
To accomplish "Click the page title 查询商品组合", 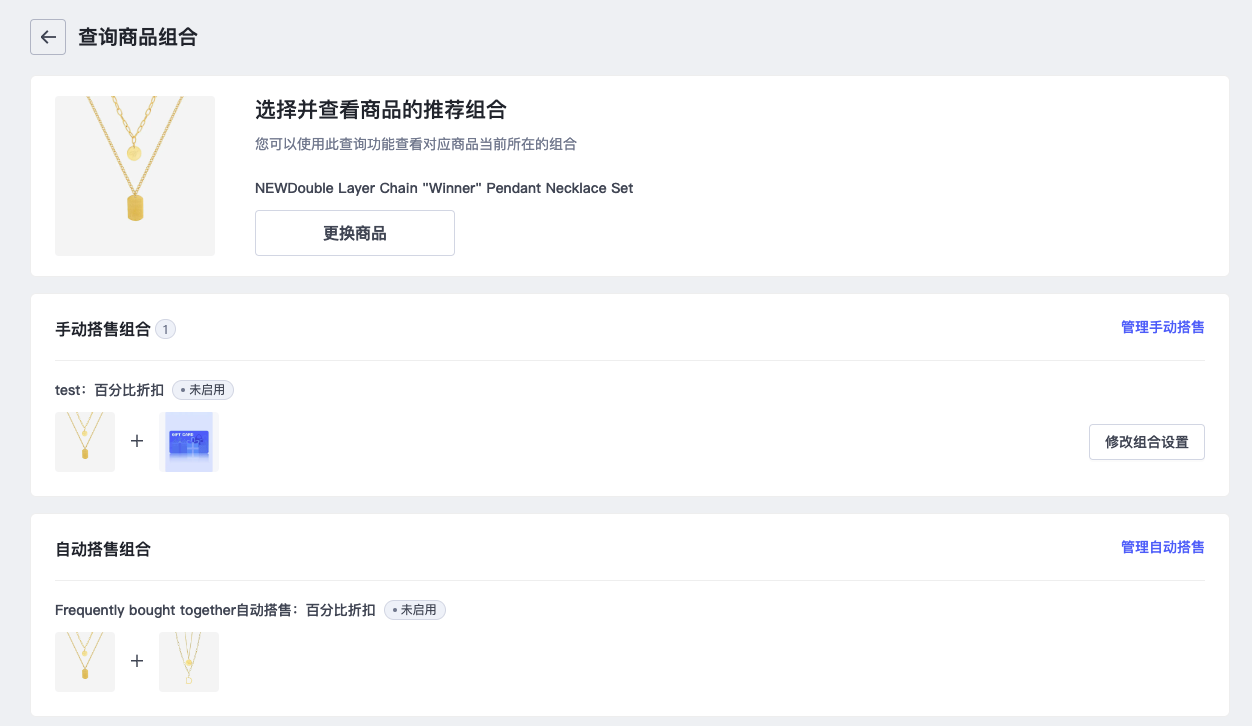I will [x=138, y=37].
